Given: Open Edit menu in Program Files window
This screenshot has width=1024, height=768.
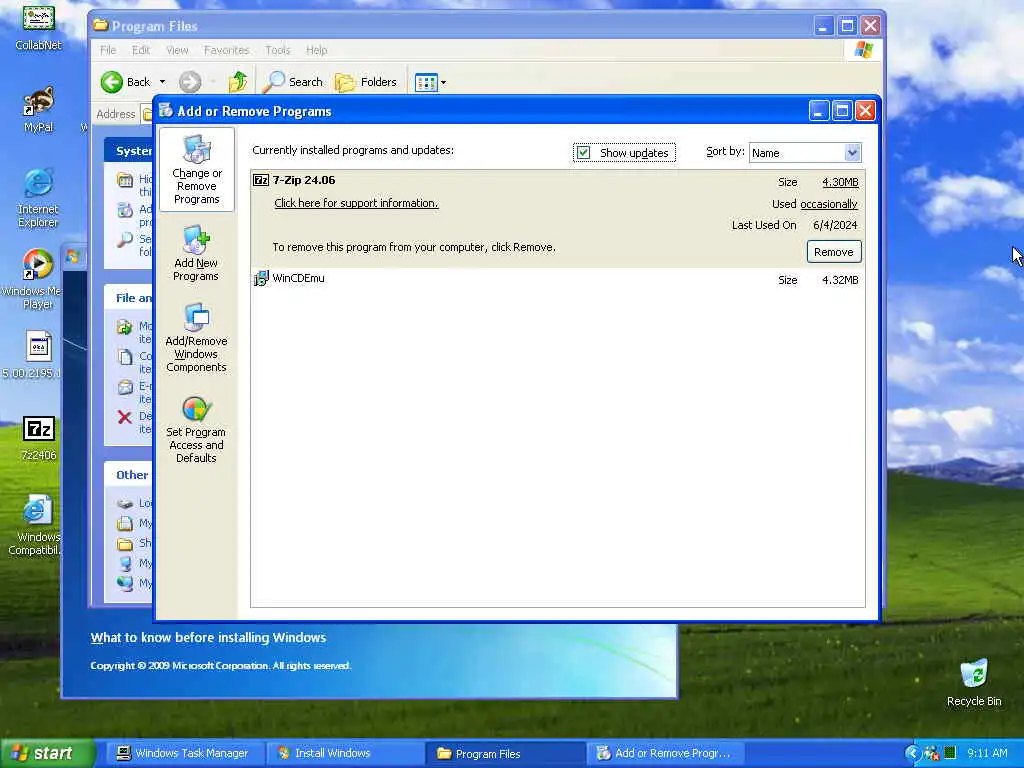Looking at the screenshot, I should pos(140,50).
